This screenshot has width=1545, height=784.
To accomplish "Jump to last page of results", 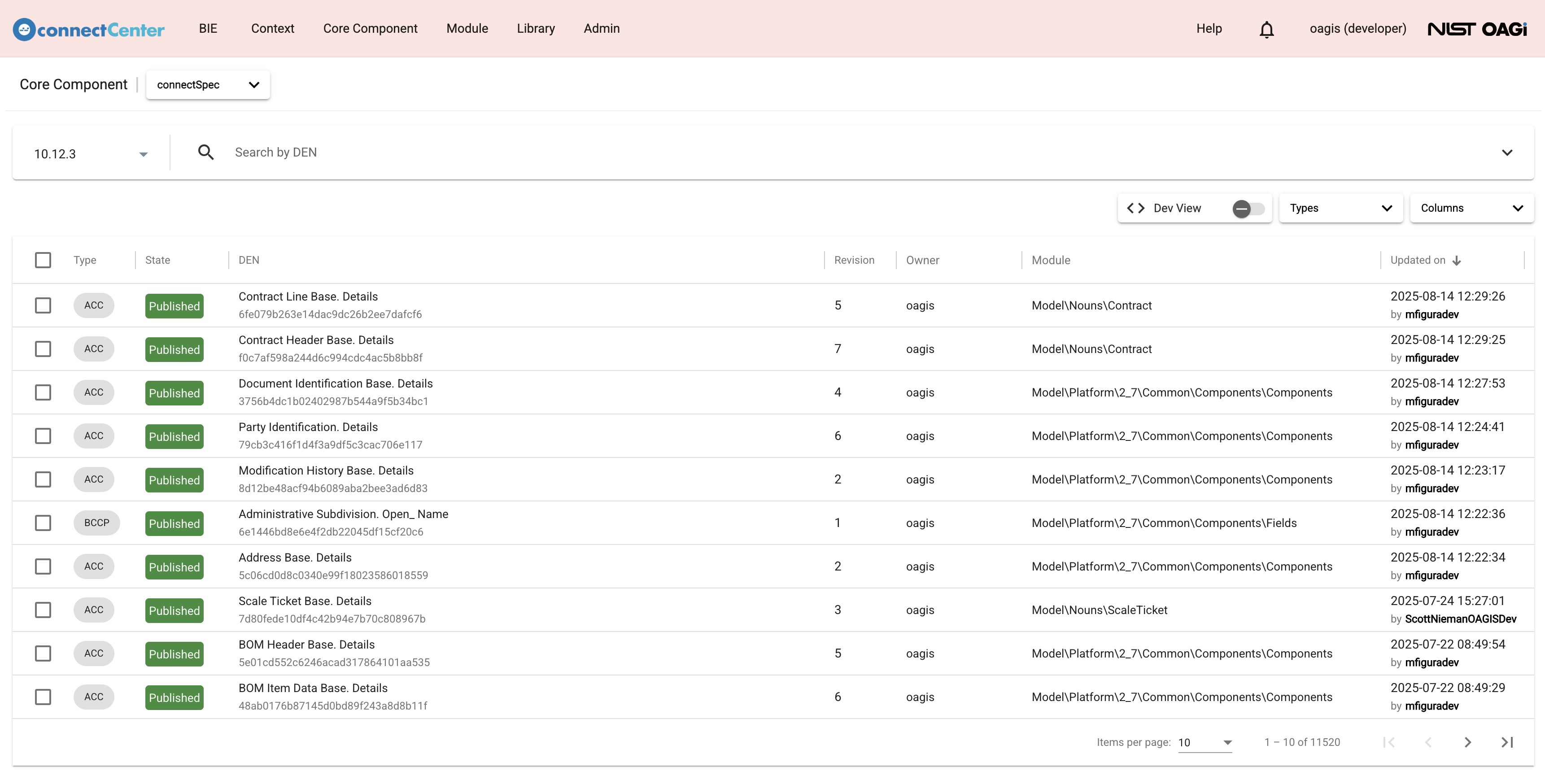I will (1506, 742).
